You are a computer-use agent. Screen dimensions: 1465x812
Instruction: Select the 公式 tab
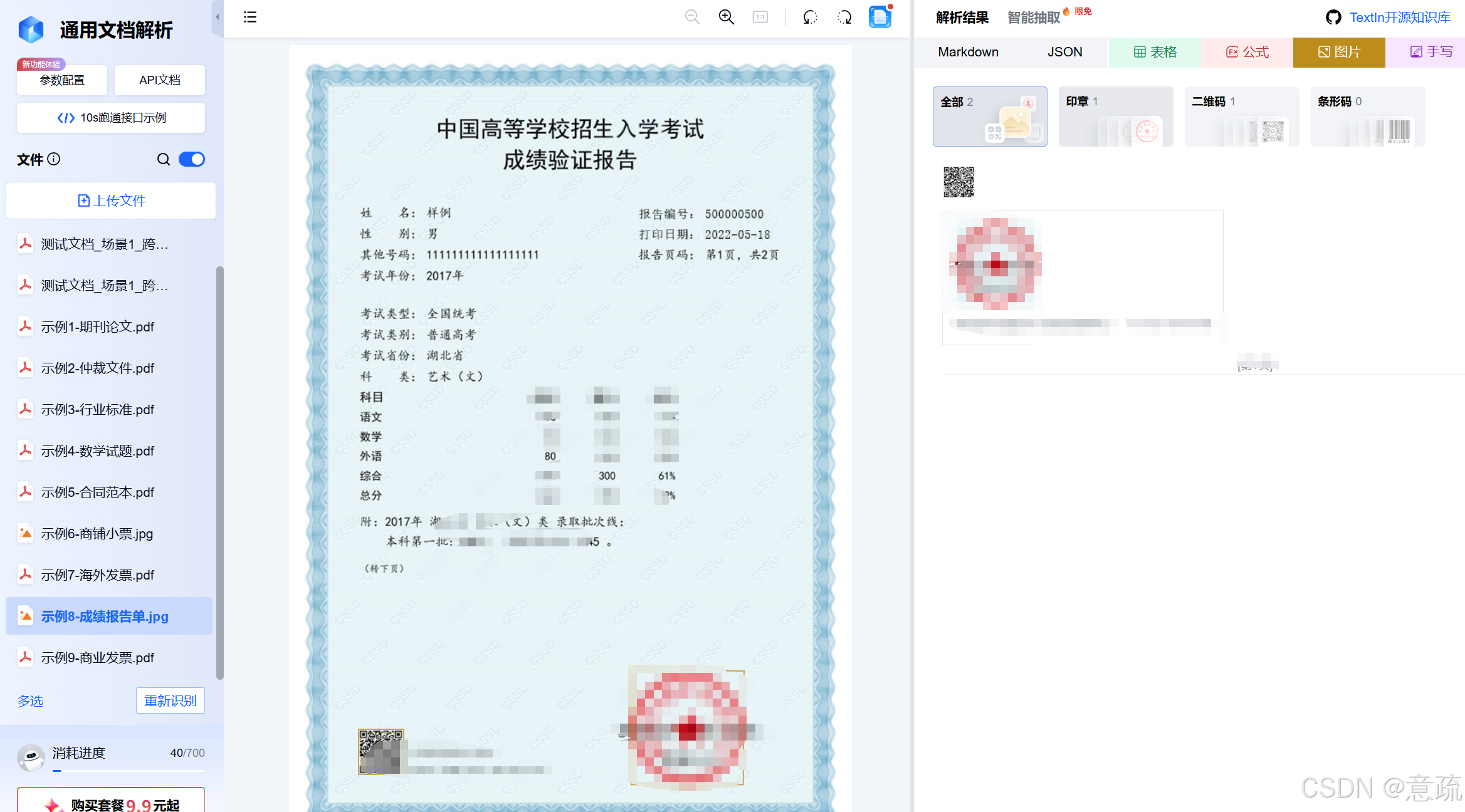(x=1247, y=52)
